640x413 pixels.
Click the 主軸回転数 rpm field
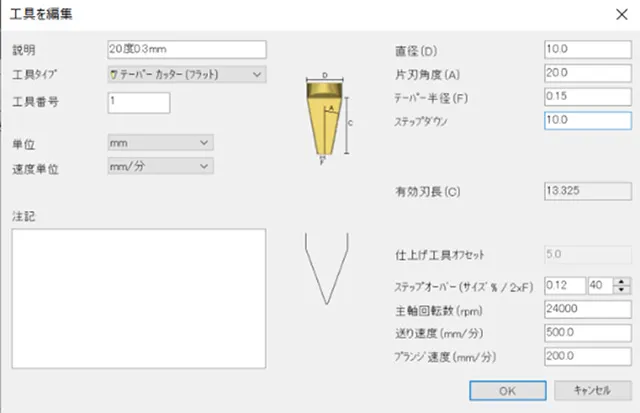[587, 309]
